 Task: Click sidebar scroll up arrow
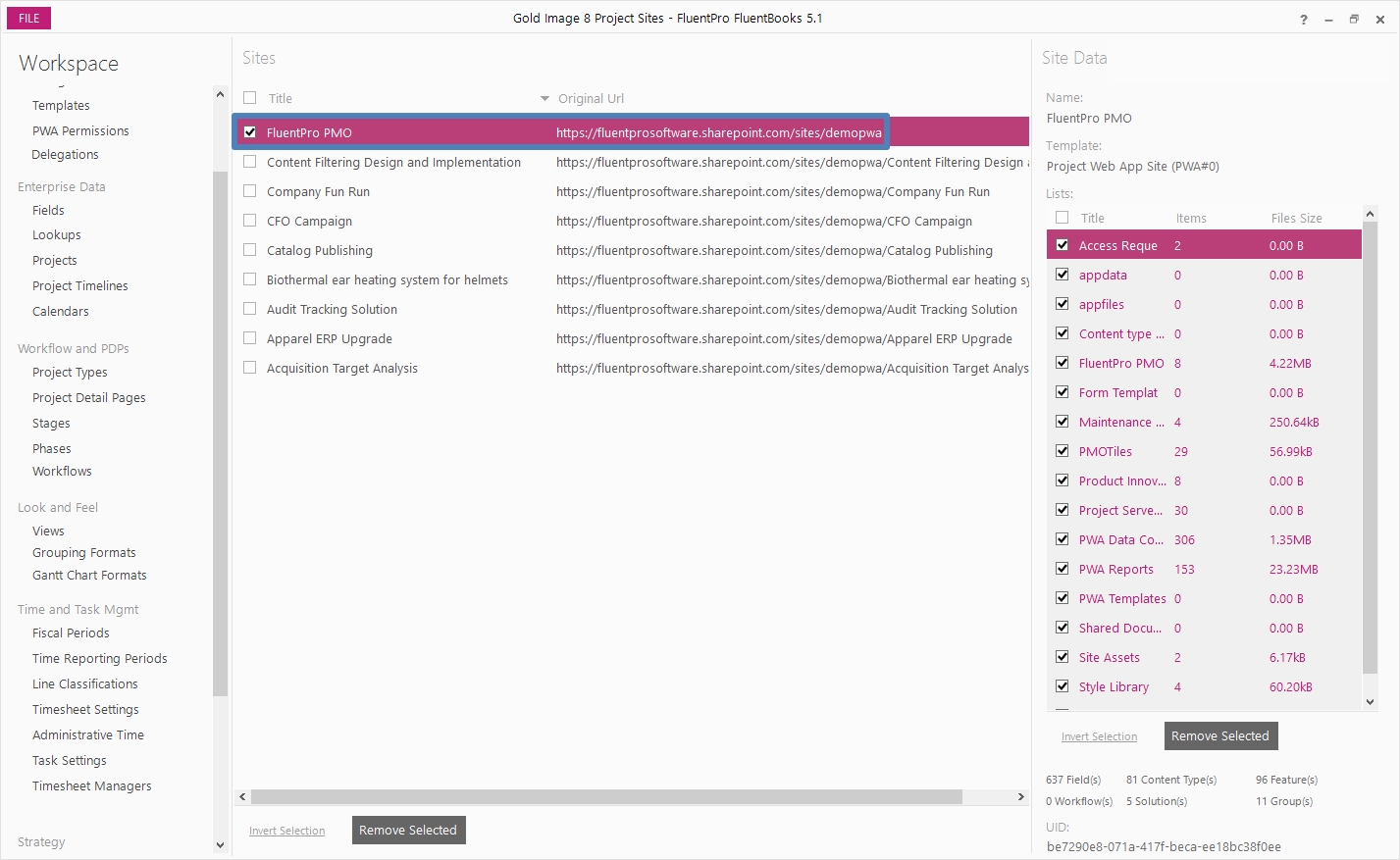tap(220, 94)
